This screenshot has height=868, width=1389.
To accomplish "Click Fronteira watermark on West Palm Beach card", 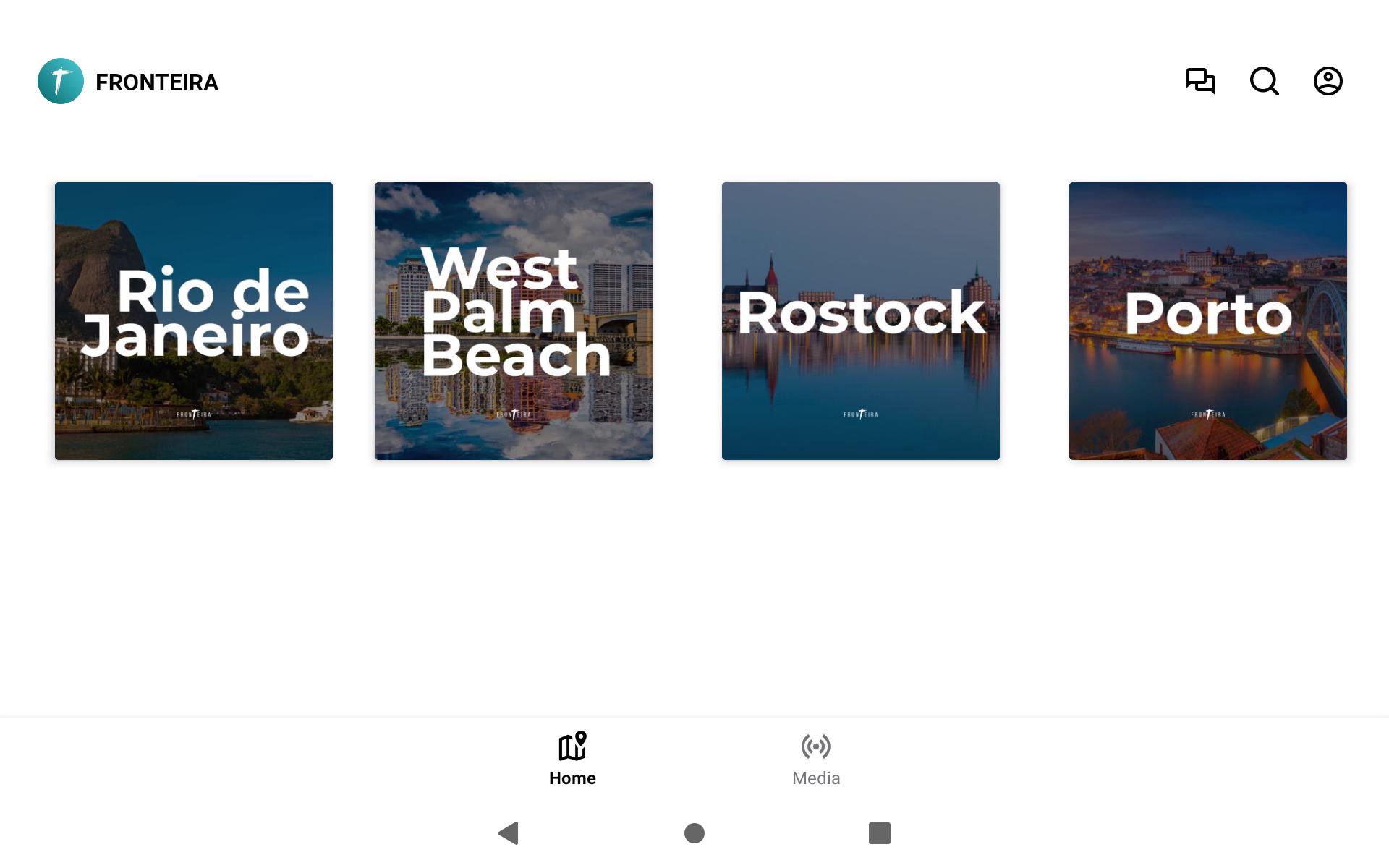I will (514, 414).
